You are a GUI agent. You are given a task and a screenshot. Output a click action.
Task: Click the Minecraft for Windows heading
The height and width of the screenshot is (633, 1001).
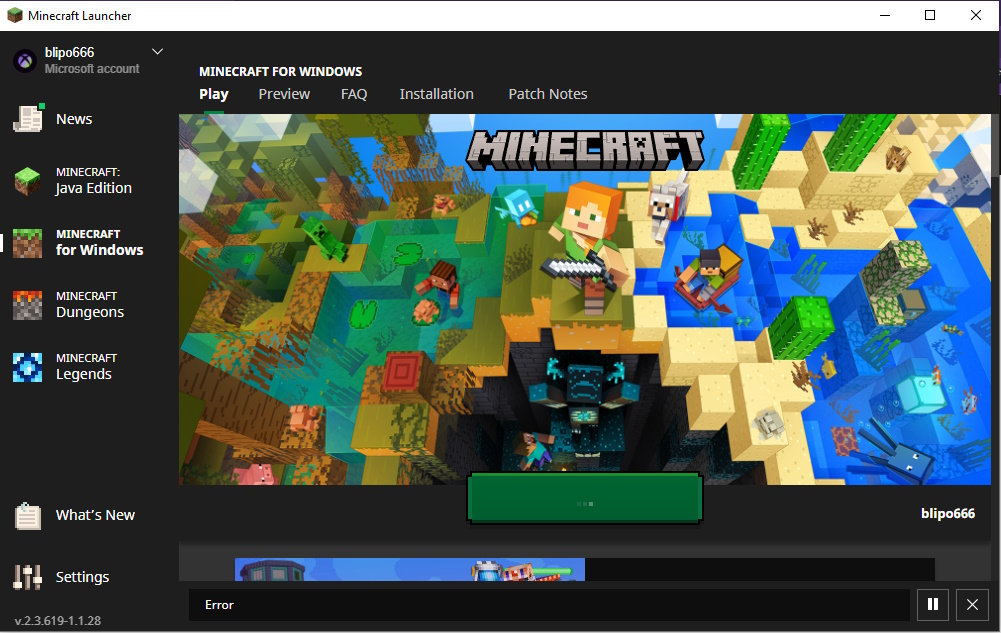280,71
